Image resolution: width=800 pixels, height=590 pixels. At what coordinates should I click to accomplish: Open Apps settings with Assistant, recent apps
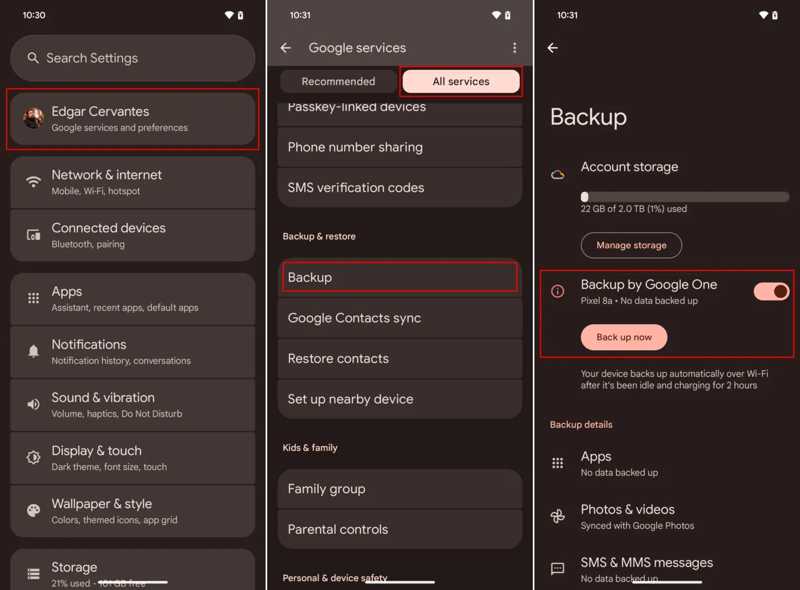click(x=133, y=299)
